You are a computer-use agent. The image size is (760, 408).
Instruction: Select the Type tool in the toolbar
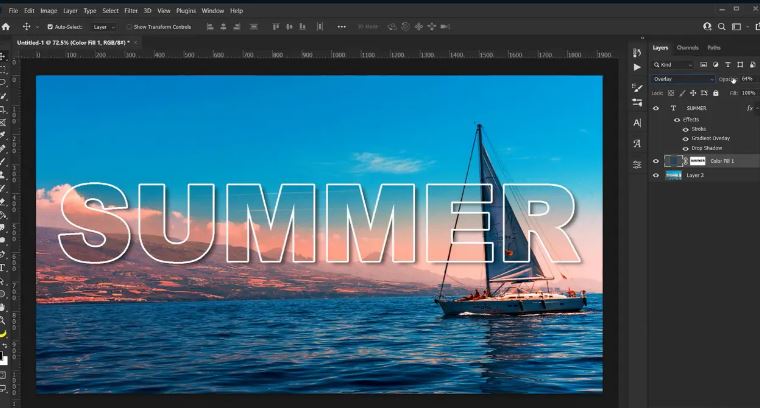(3, 268)
